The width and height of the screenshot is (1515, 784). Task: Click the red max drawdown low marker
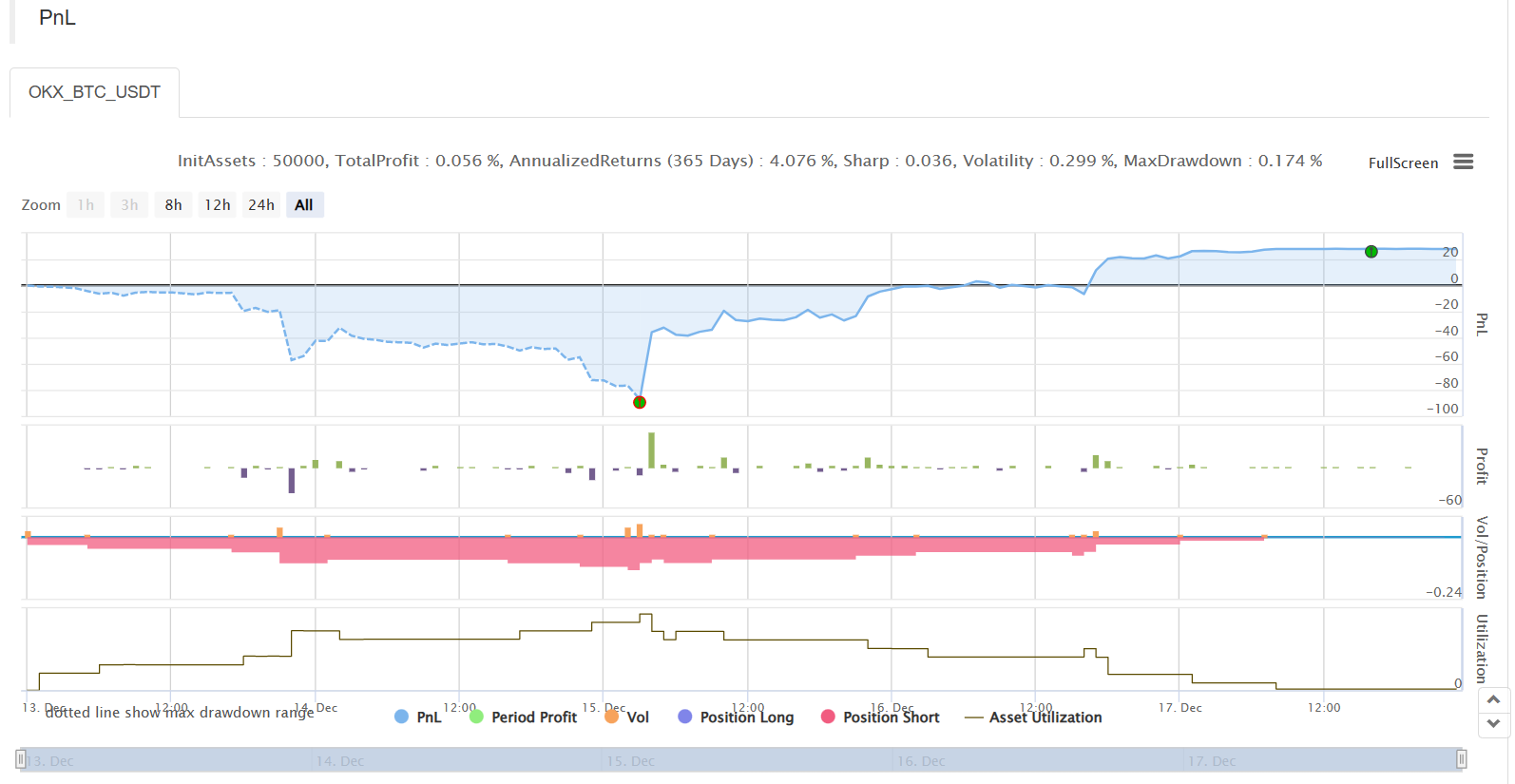pyautogui.click(x=640, y=402)
